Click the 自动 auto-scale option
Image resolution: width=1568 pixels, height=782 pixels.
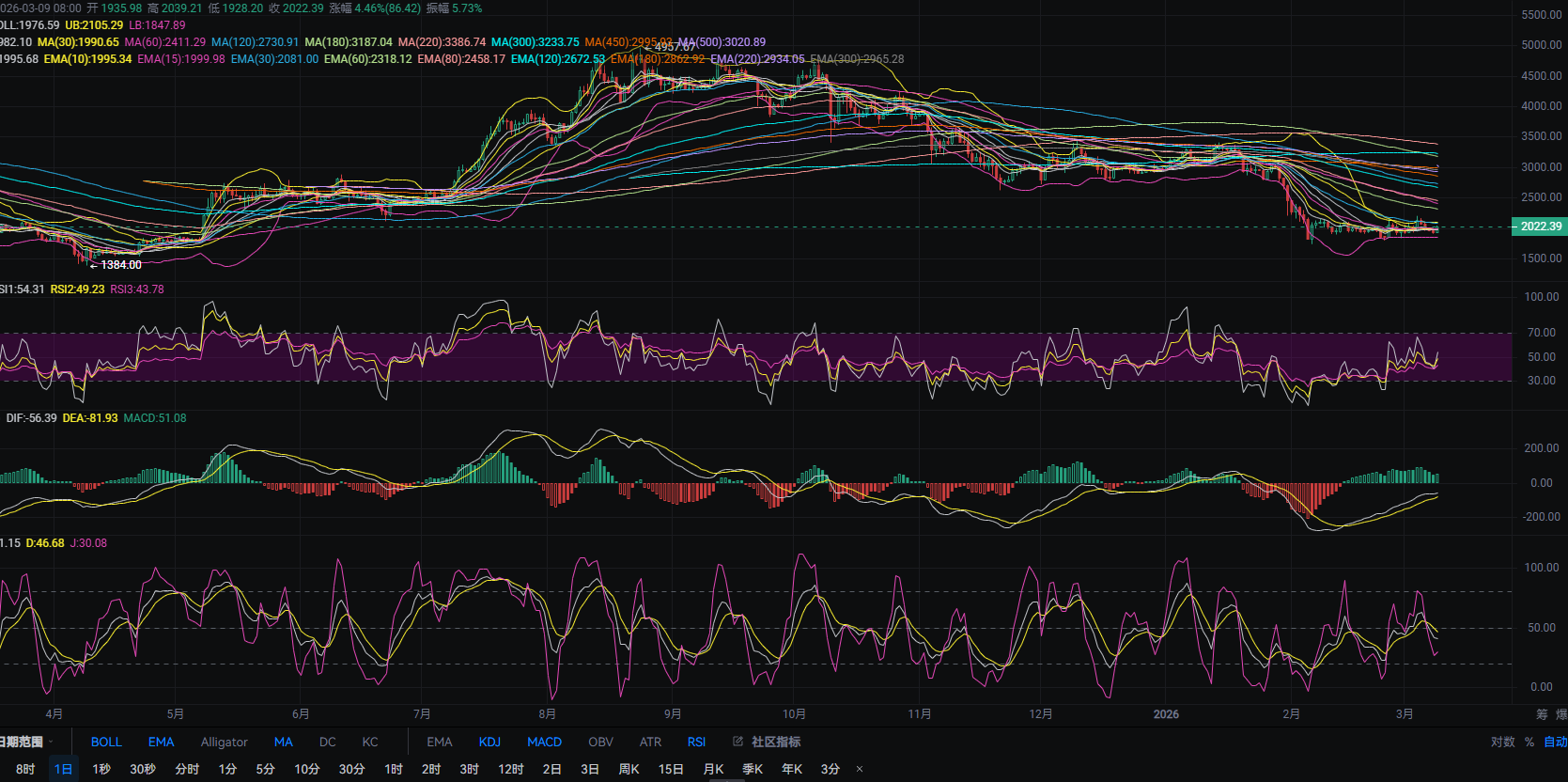[x=1555, y=742]
